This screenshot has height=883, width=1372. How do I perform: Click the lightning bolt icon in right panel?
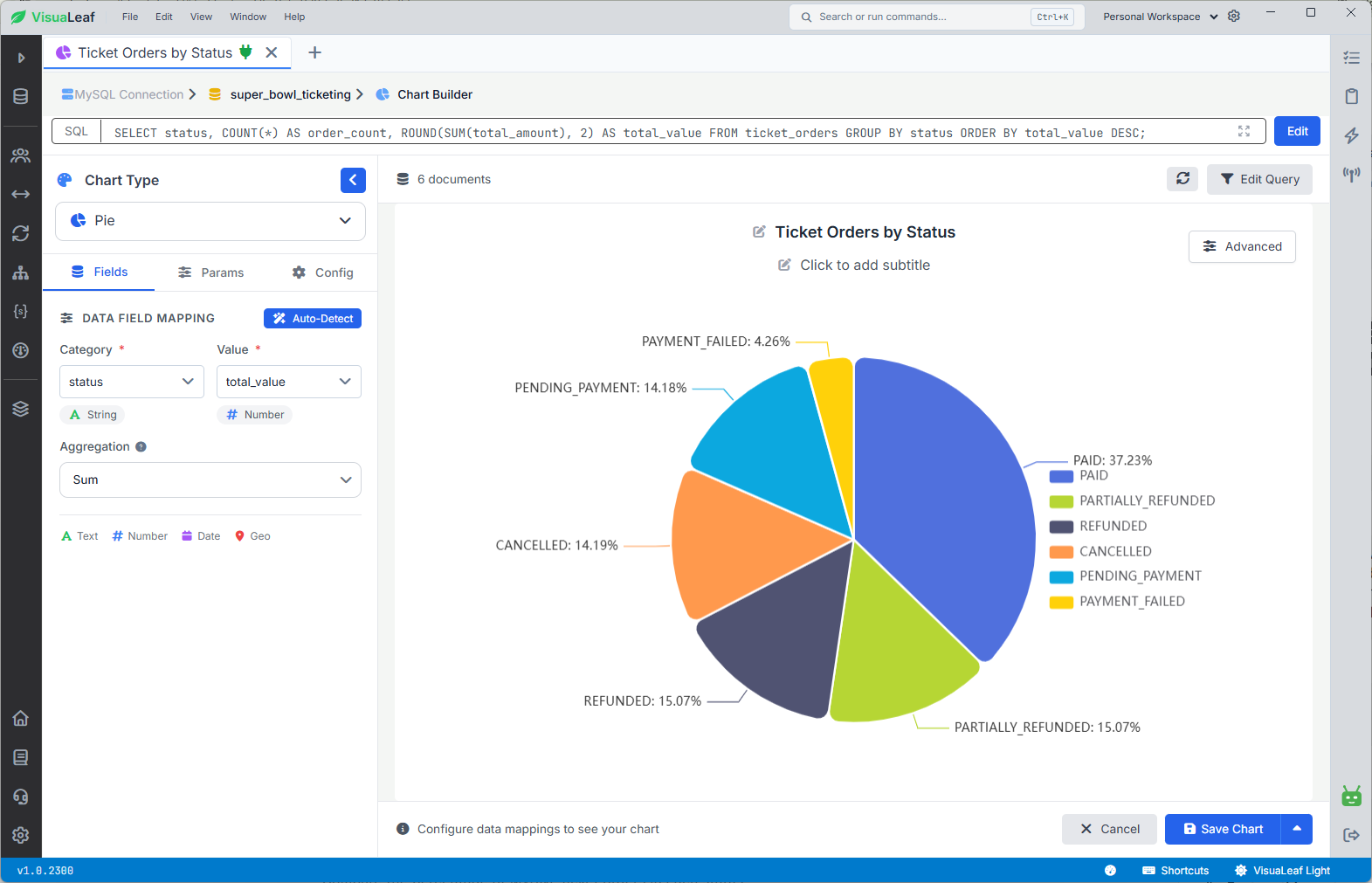[1352, 135]
